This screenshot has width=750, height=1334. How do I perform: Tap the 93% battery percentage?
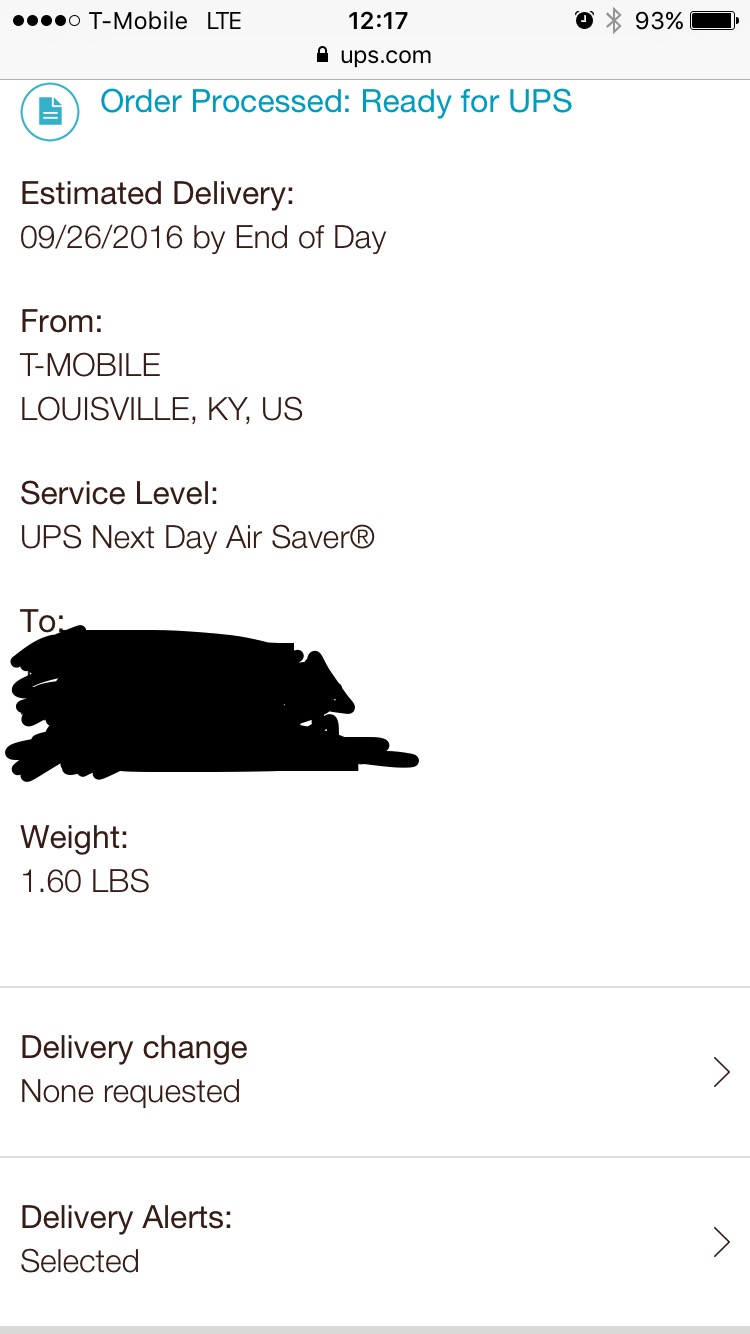point(659,20)
